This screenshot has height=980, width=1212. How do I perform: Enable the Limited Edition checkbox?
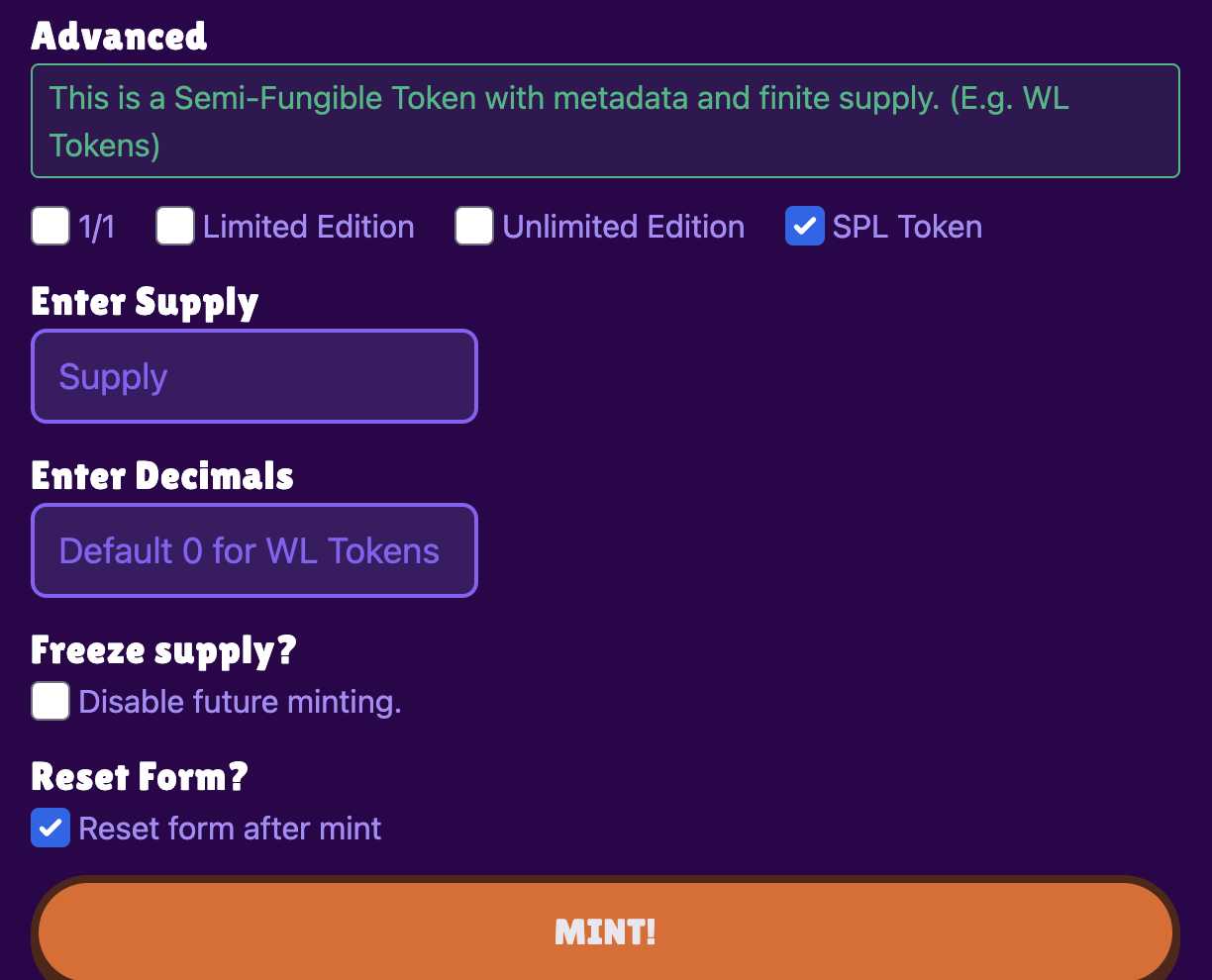(x=175, y=227)
